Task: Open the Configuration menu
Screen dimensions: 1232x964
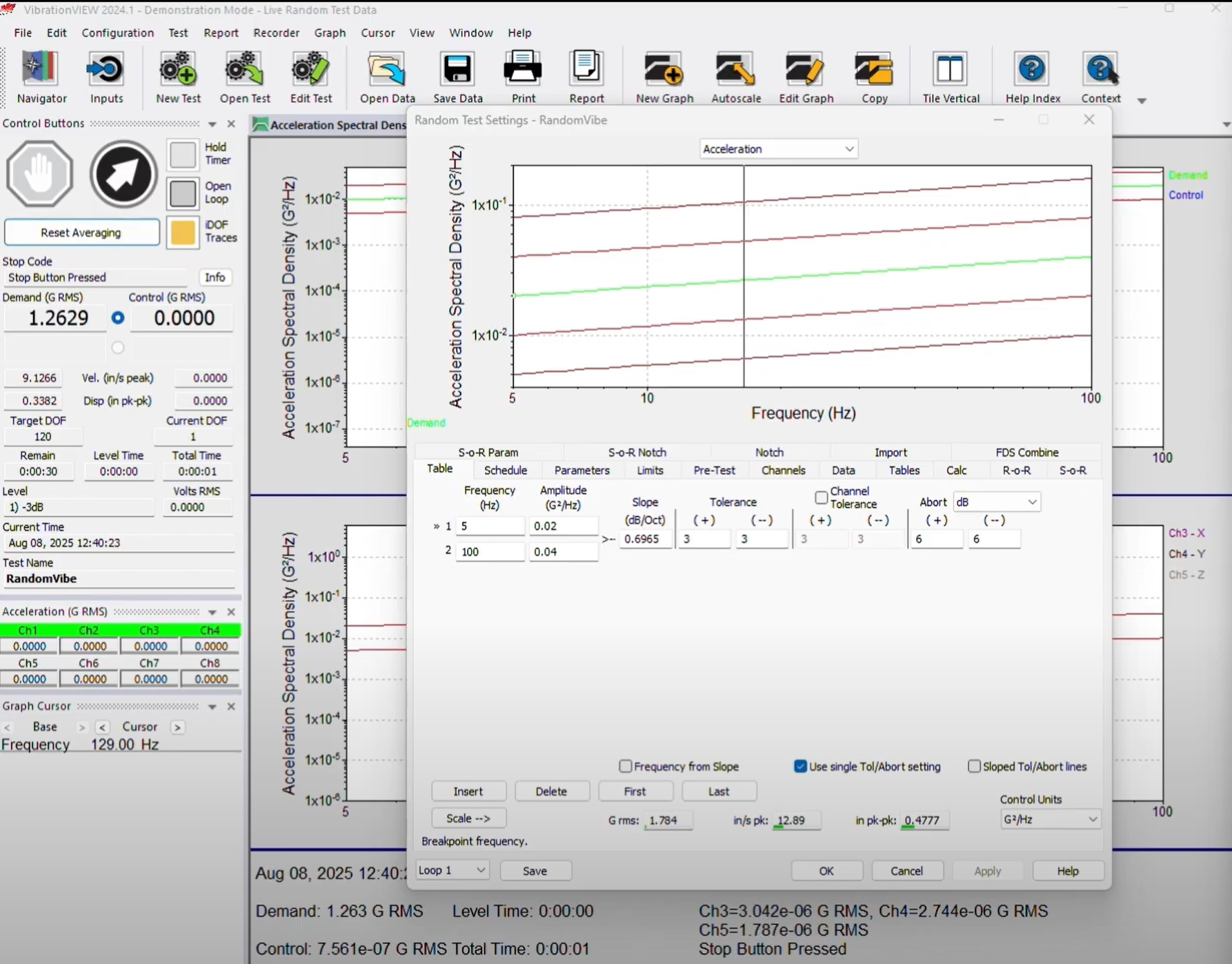Action: point(117,32)
